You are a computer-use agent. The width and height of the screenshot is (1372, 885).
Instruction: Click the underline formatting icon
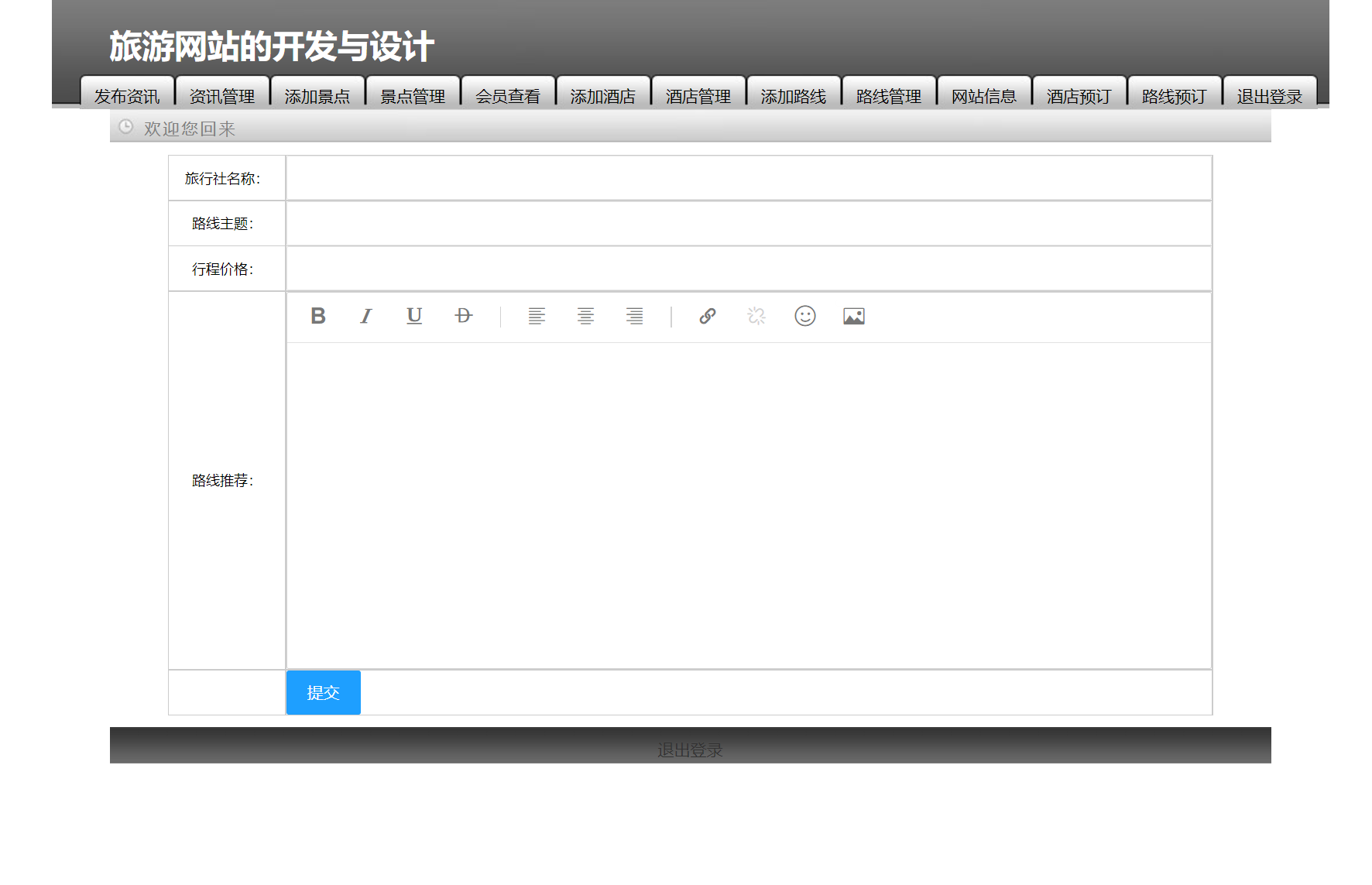point(414,316)
